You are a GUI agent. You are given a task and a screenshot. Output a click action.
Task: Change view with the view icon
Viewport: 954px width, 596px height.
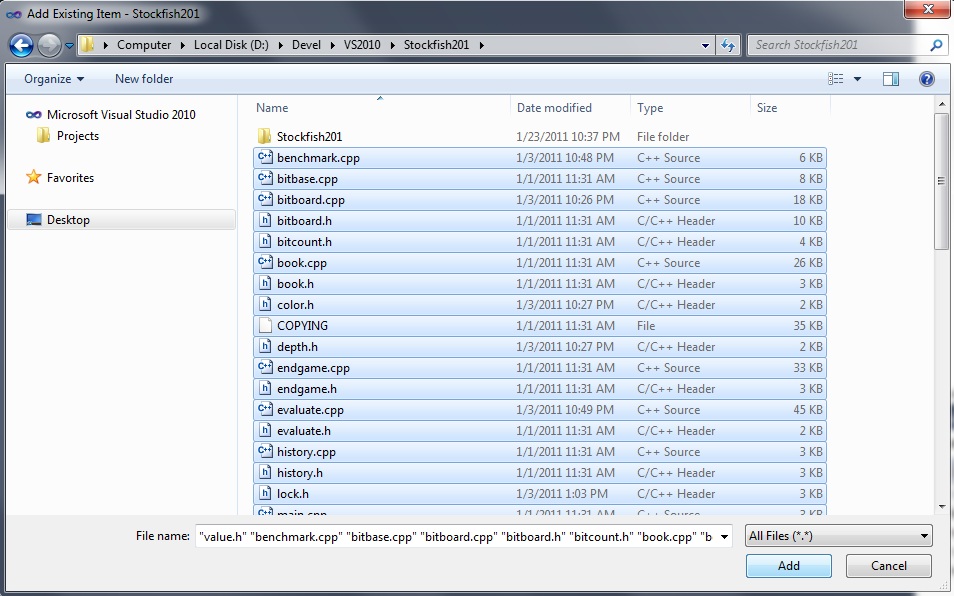pos(835,79)
